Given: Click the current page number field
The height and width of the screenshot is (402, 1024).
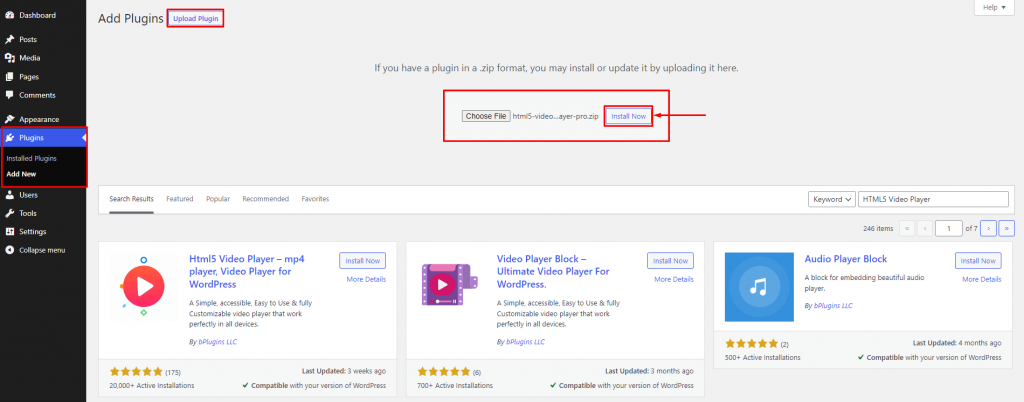Looking at the screenshot, I should (949, 228).
